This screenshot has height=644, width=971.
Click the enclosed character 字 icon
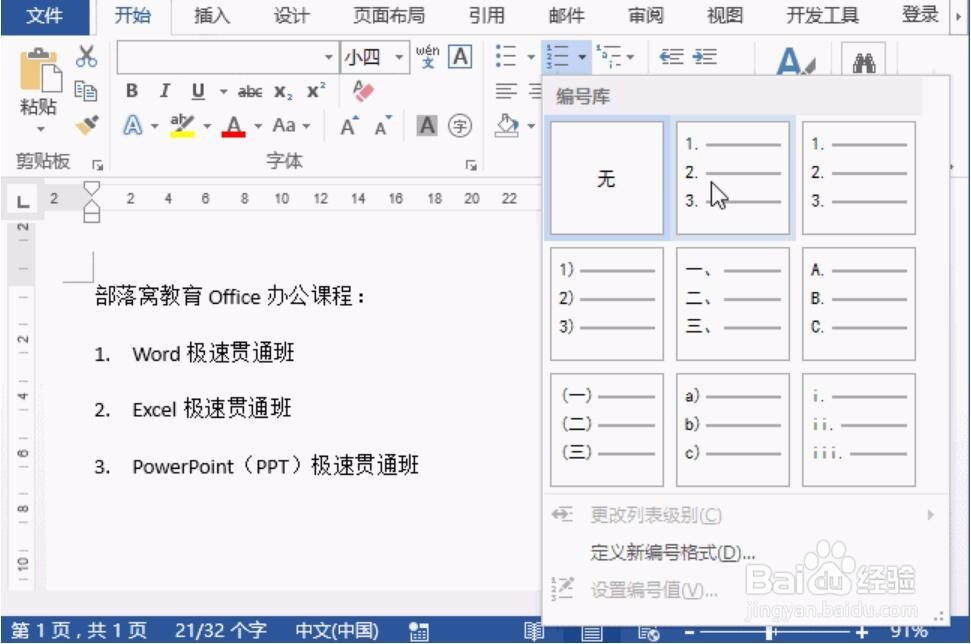click(459, 126)
